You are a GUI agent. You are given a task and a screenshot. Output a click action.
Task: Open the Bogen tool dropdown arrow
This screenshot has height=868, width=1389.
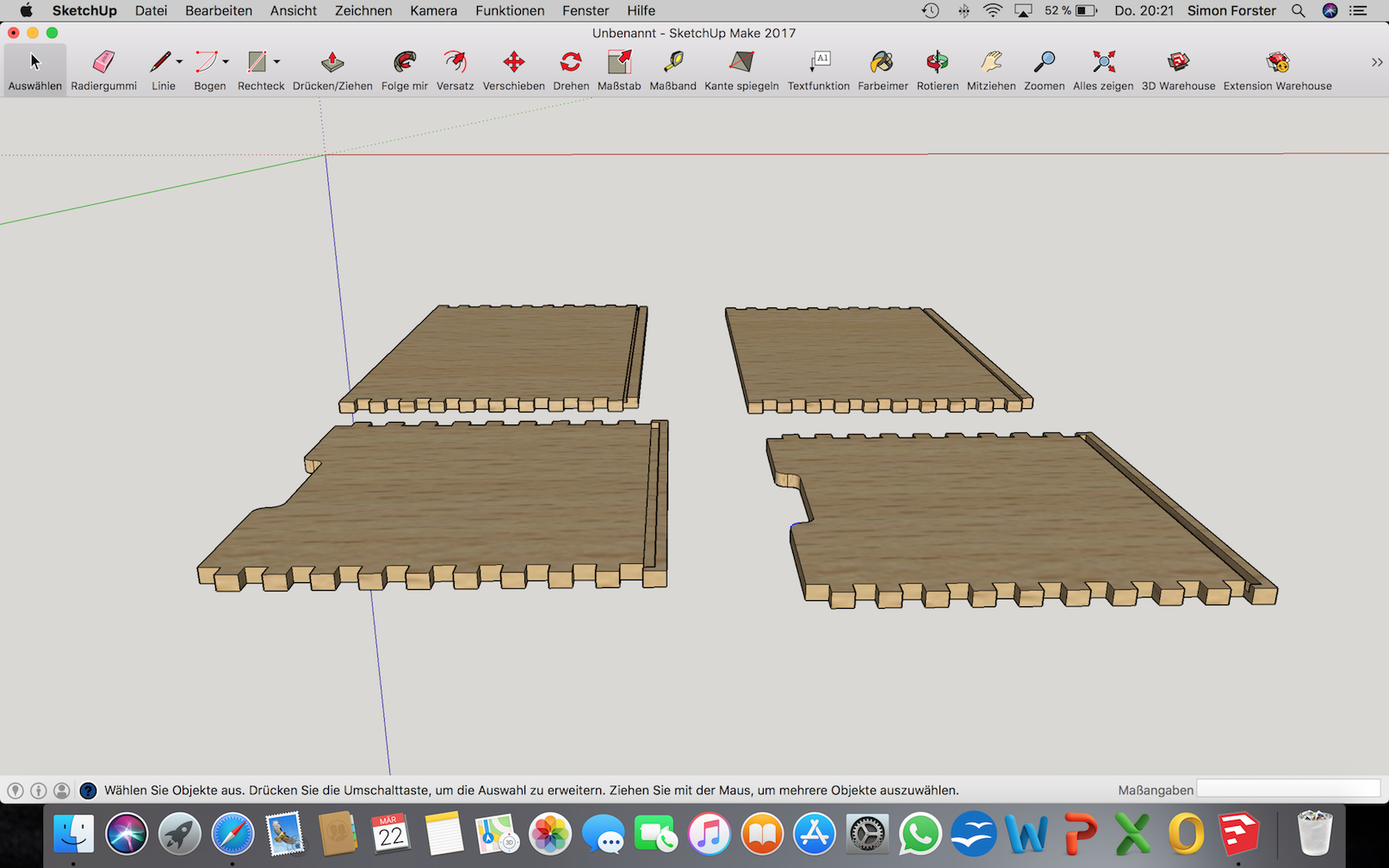(226, 62)
